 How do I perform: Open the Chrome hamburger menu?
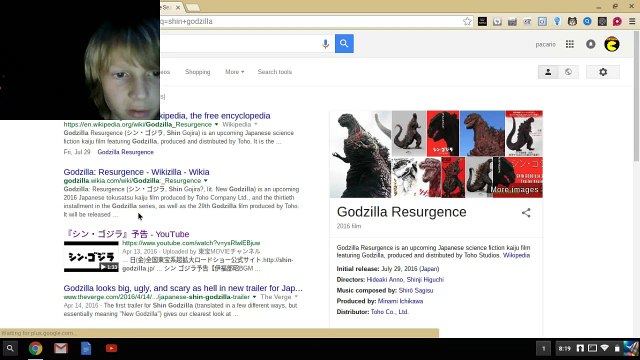(632, 21)
